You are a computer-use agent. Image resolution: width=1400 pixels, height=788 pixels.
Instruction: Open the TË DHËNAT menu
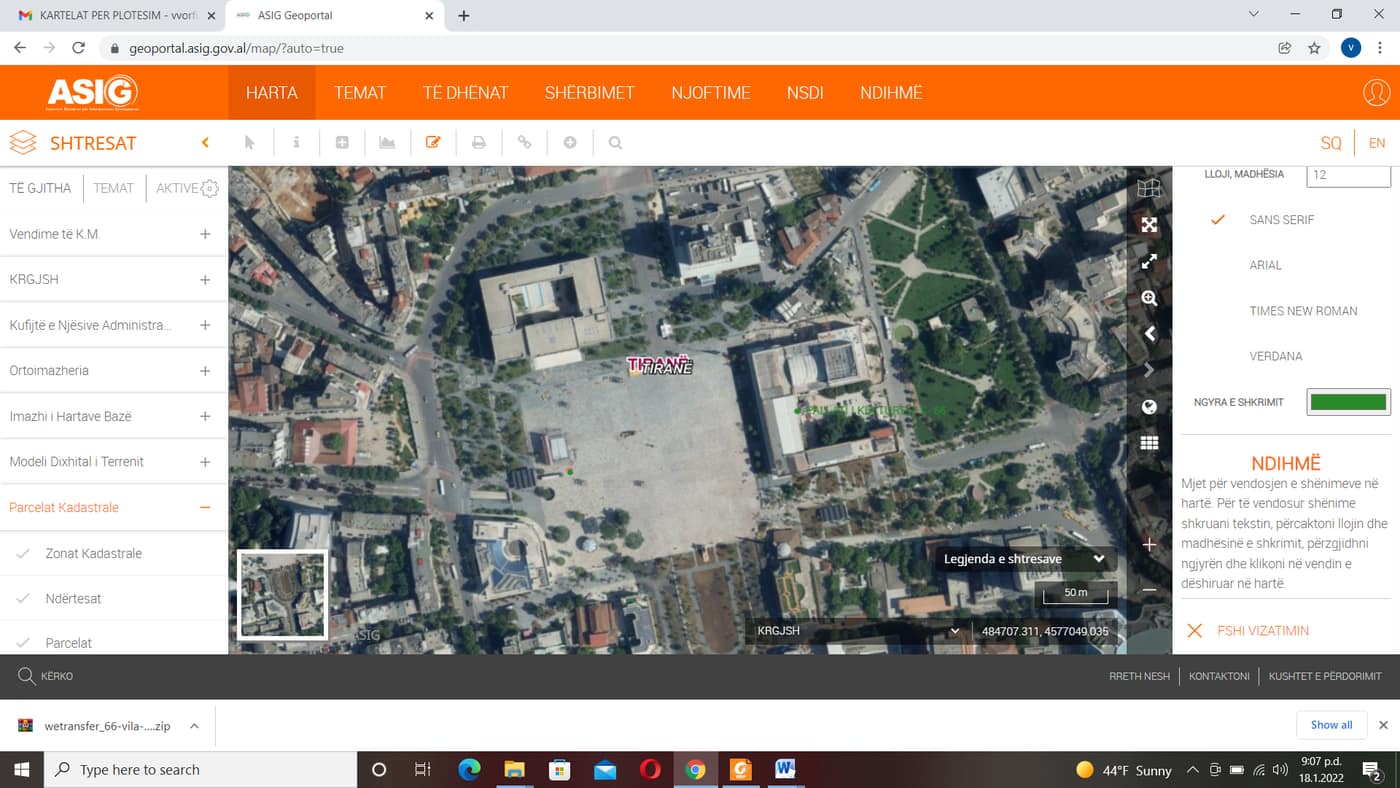tap(466, 93)
